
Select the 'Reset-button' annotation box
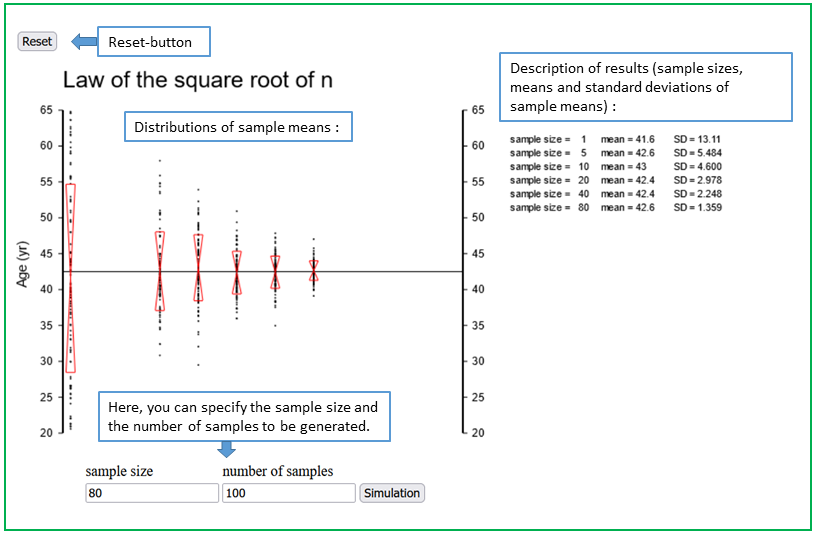point(154,42)
